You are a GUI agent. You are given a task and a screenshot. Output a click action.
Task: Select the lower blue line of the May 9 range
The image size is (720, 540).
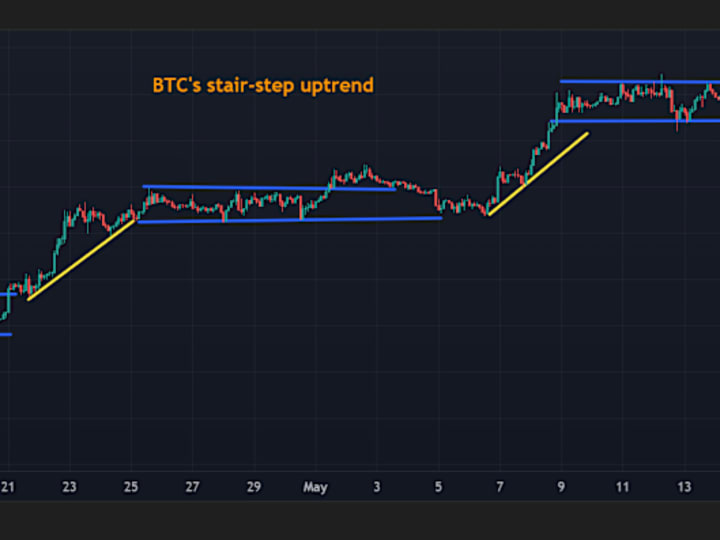635,121
